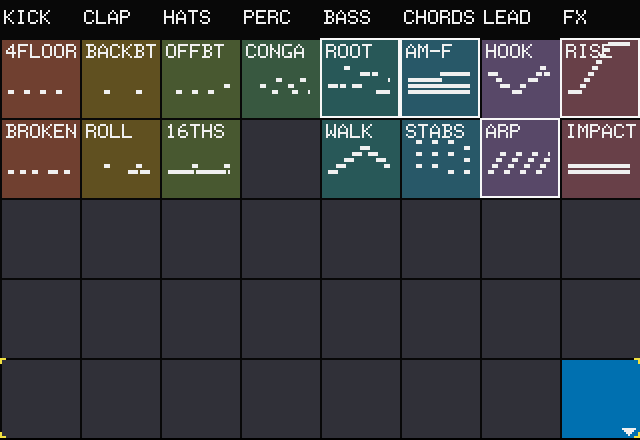Trigger the STABS chords clip

coord(441,158)
